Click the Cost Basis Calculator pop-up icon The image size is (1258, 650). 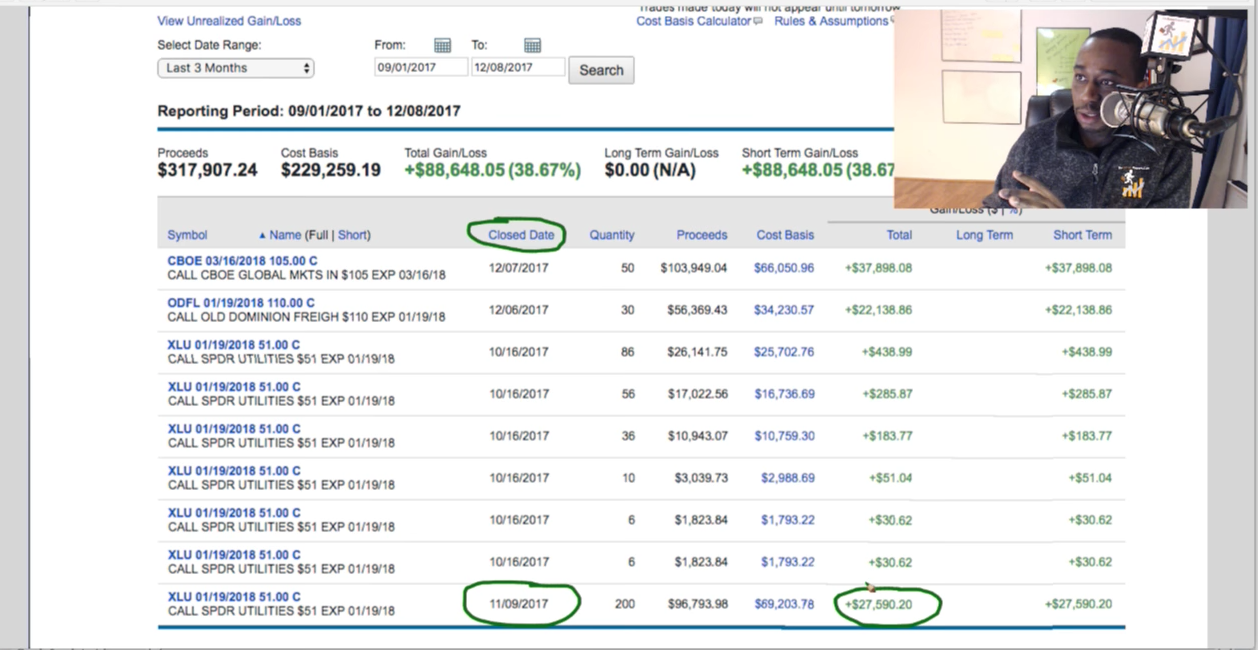click(758, 21)
